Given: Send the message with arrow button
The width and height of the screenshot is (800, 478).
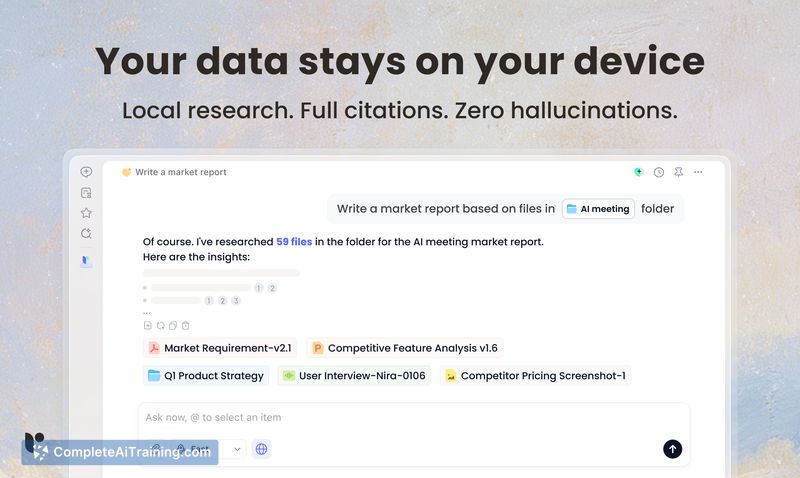Looking at the screenshot, I should point(672,449).
